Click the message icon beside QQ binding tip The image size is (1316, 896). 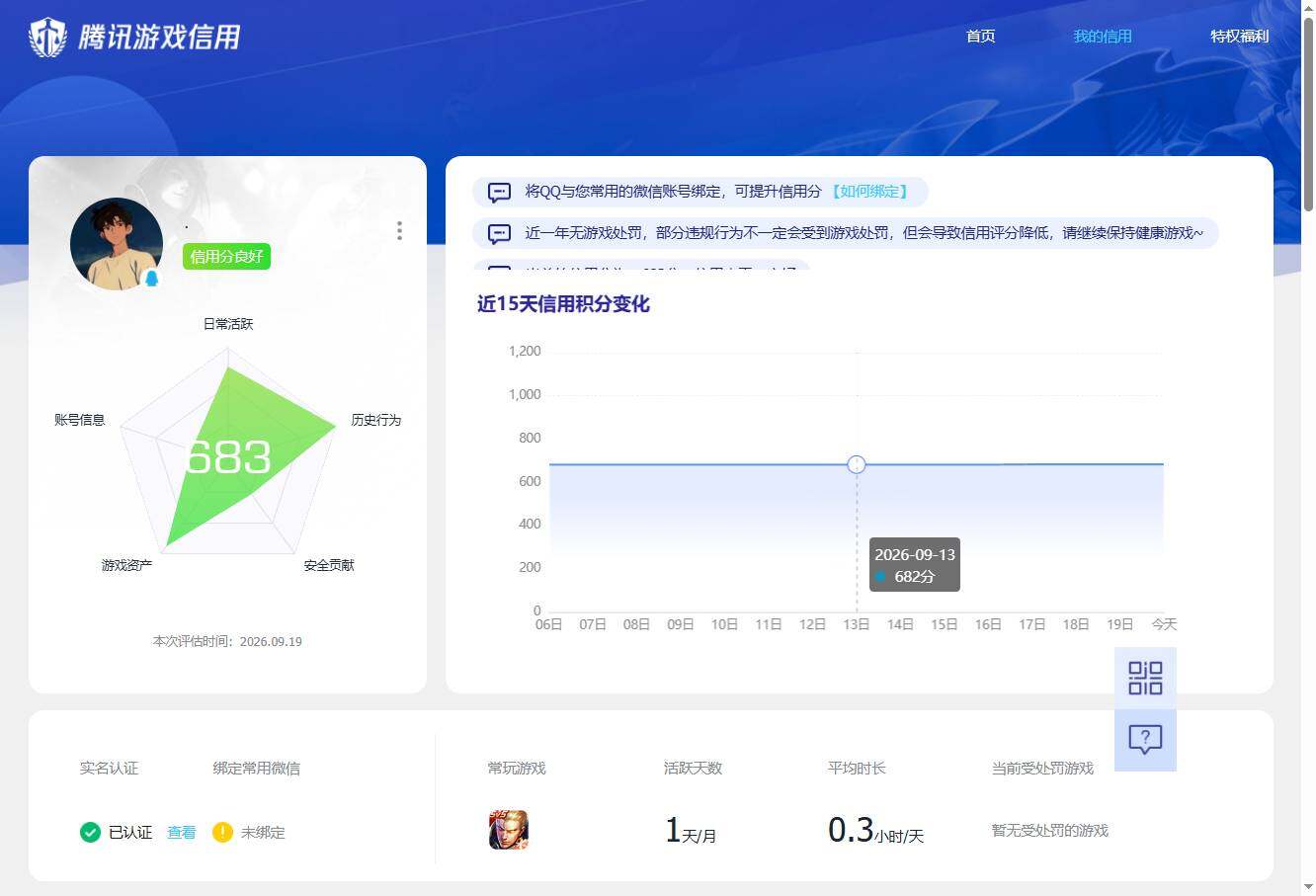point(500,192)
